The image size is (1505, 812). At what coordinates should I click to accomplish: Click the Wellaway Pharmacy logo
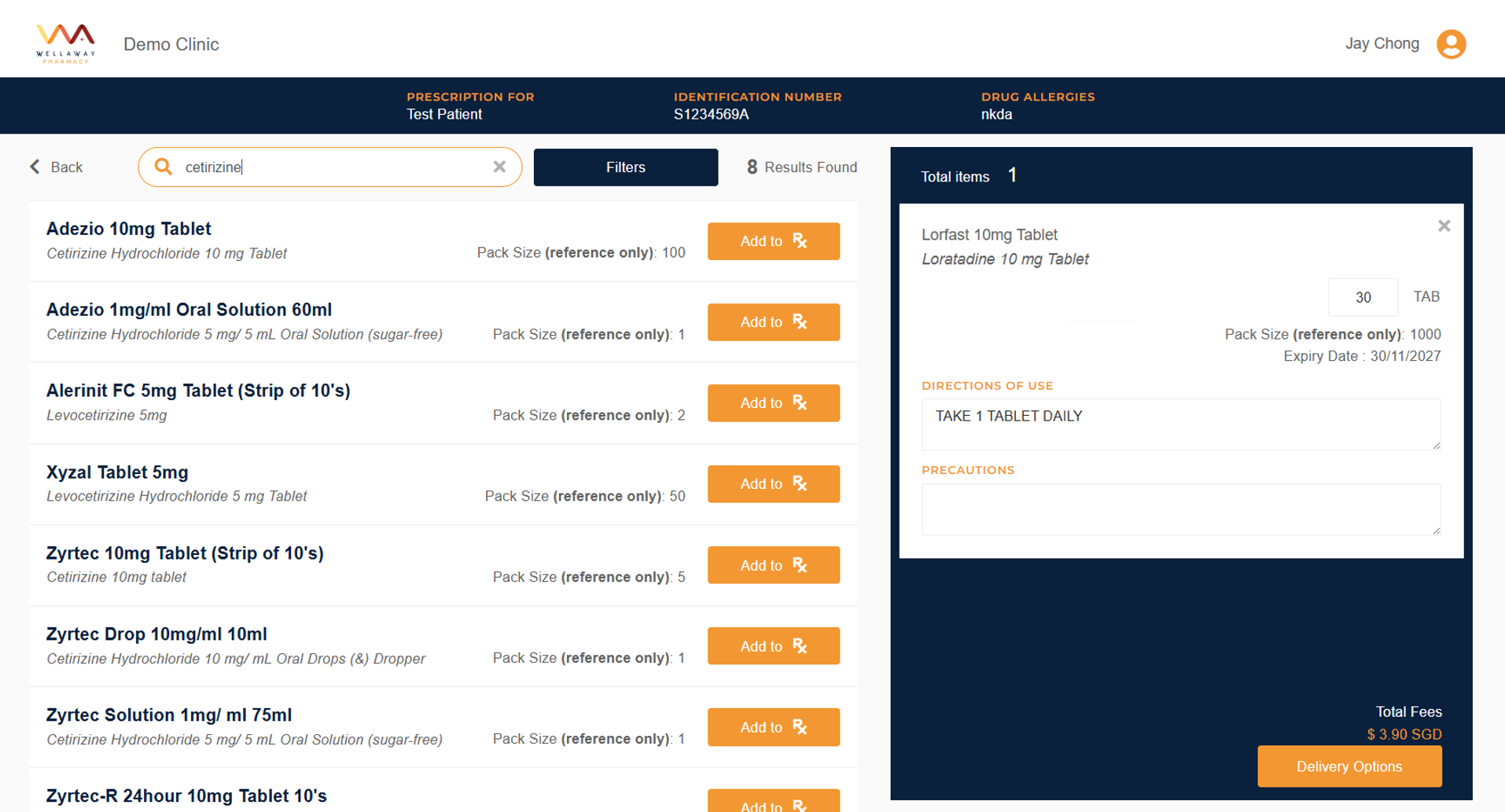point(65,43)
